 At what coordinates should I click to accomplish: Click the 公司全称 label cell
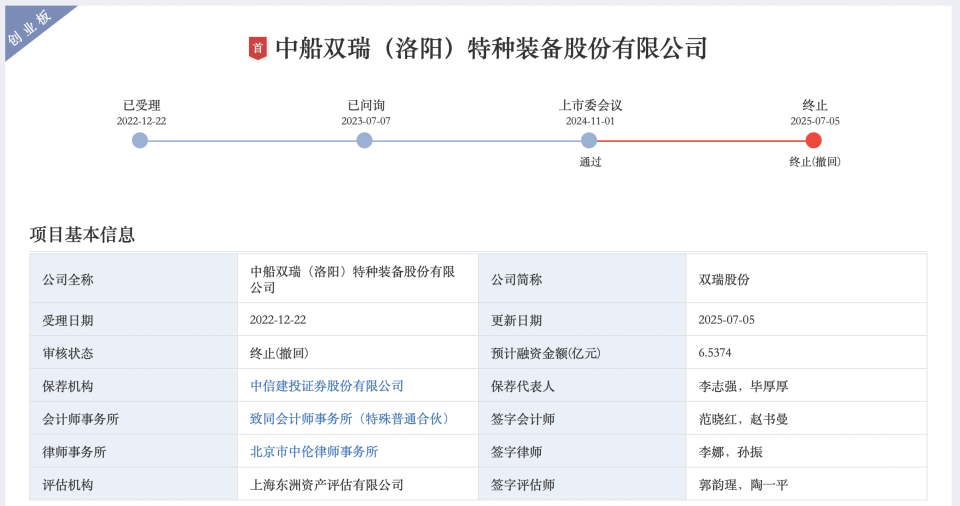[133, 279]
